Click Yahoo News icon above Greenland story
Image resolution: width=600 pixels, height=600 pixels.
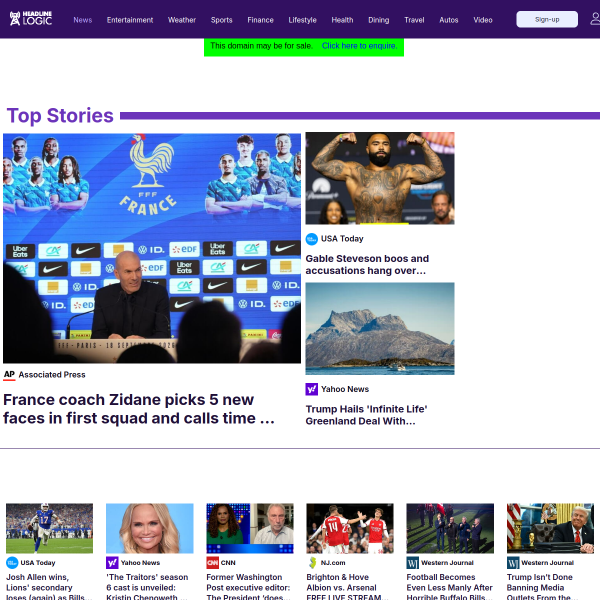coord(311,389)
